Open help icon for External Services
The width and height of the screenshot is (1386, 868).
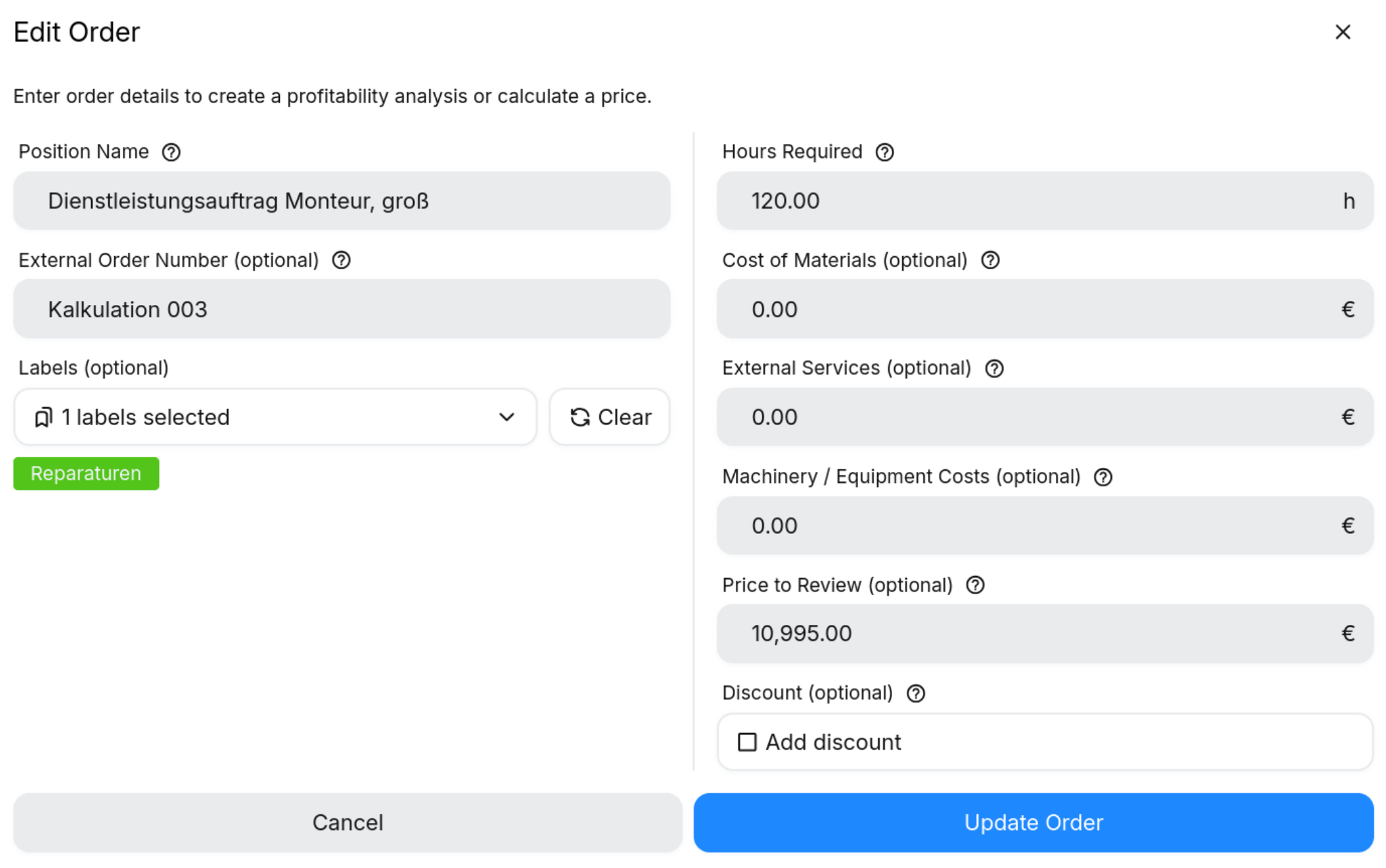coord(995,368)
